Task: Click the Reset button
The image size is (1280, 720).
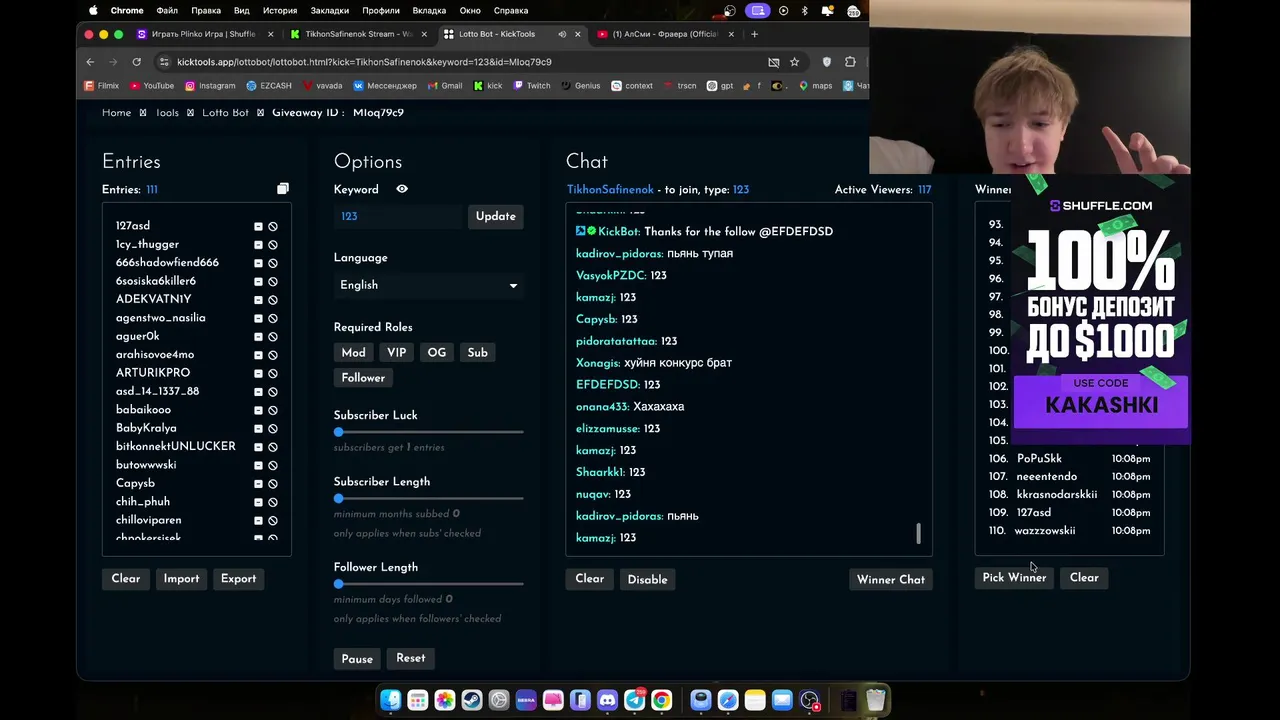Action: (410, 658)
